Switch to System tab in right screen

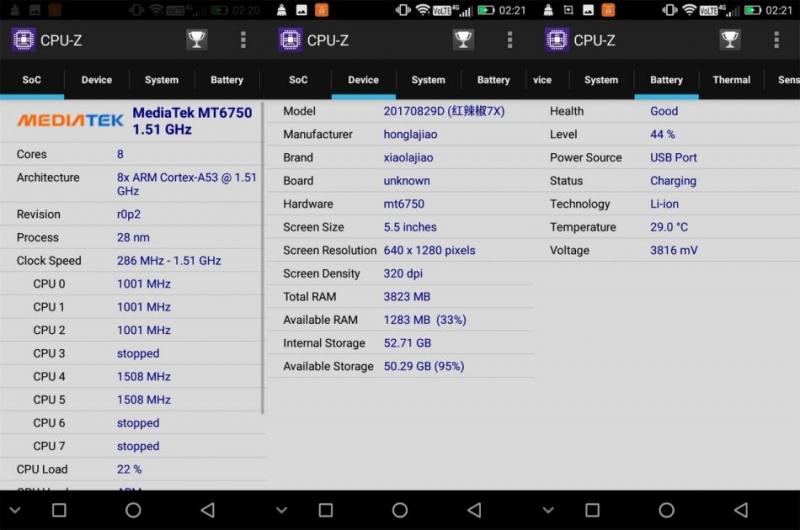(601, 80)
